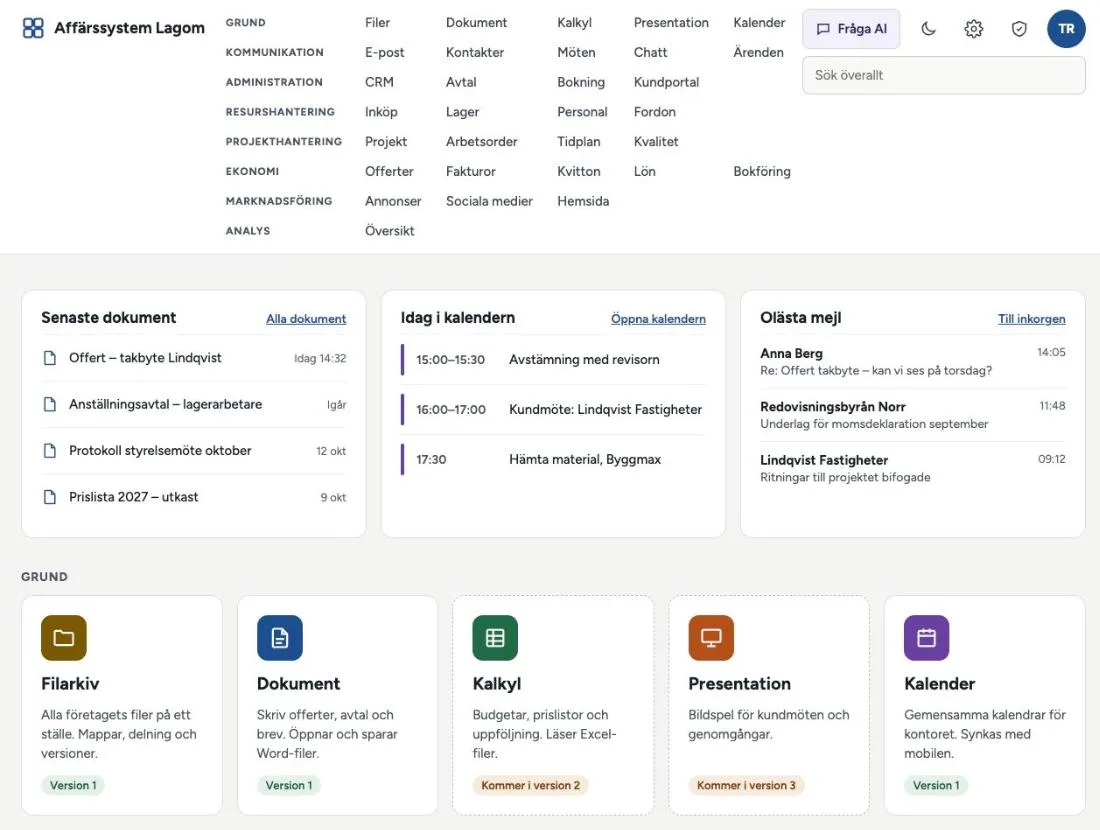1100x830 pixels.
Task: Open the Offert – takbyte Lindqvist document
Action: coord(194,358)
